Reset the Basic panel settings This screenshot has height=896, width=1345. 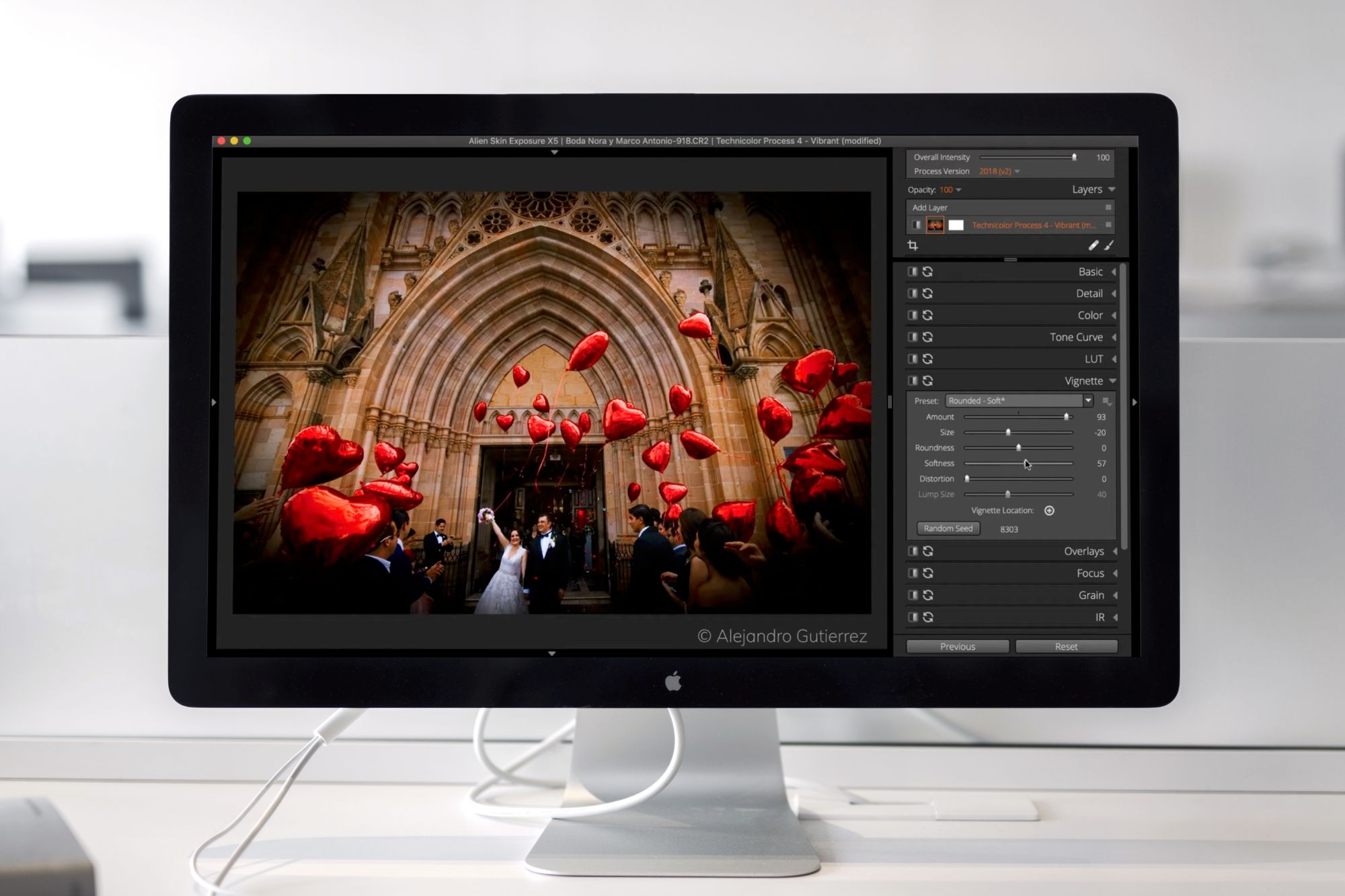click(x=927, y=272)
